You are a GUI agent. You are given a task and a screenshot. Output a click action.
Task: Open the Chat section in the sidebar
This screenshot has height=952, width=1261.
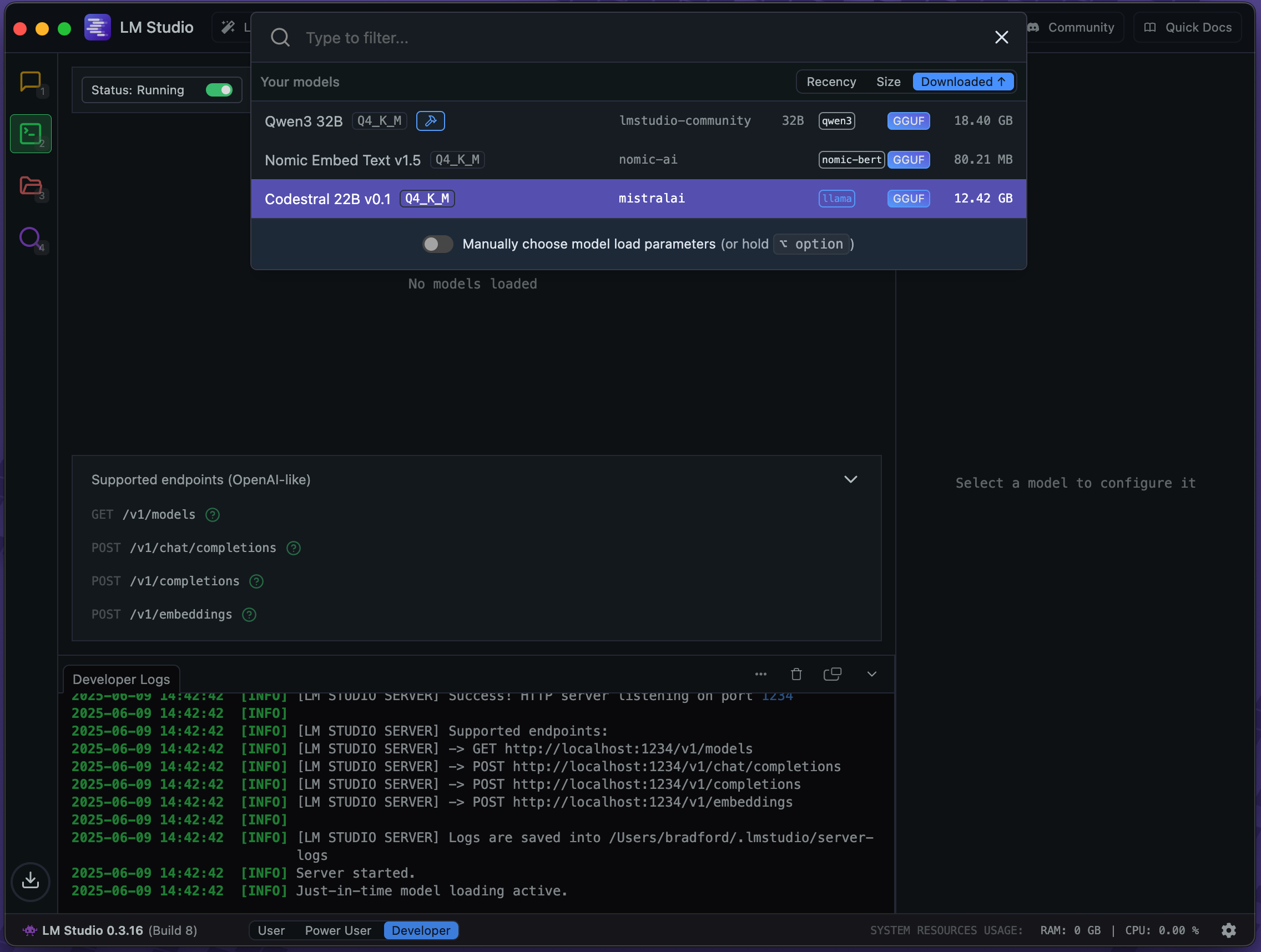(30, 82)
